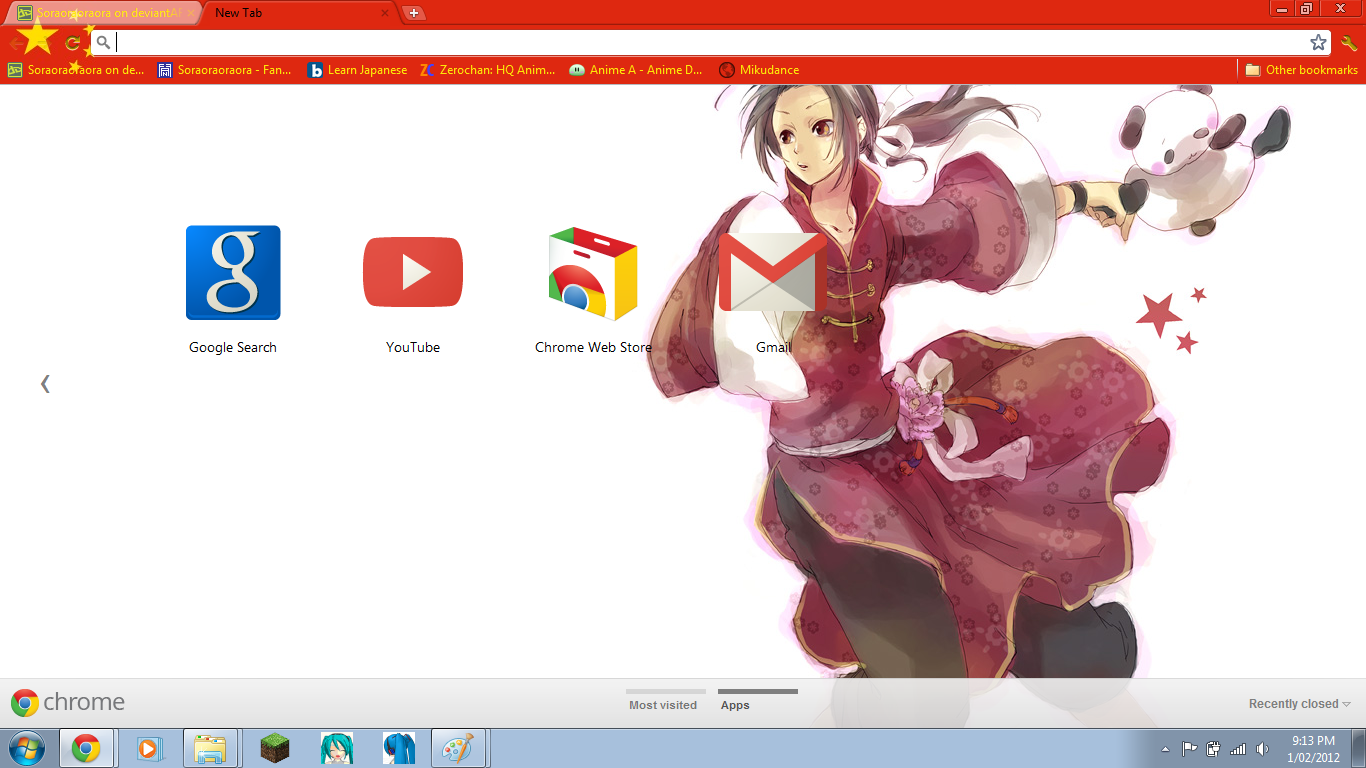Switch to the Soraoraoraora on deviantArt tab
The image size is (1366, 768).
click(105, 13)
